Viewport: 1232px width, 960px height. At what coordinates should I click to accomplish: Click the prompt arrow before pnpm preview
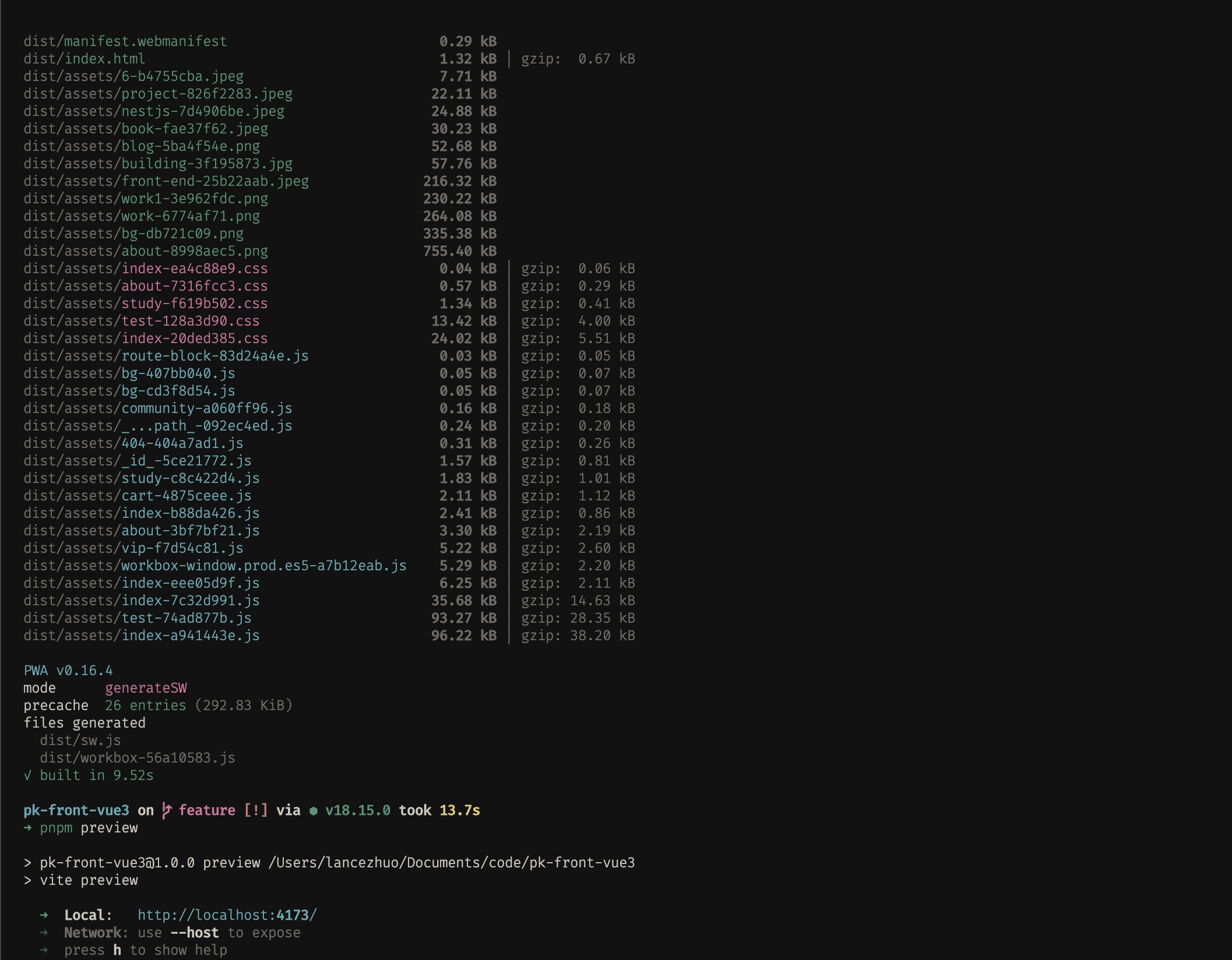click(27, 828)
